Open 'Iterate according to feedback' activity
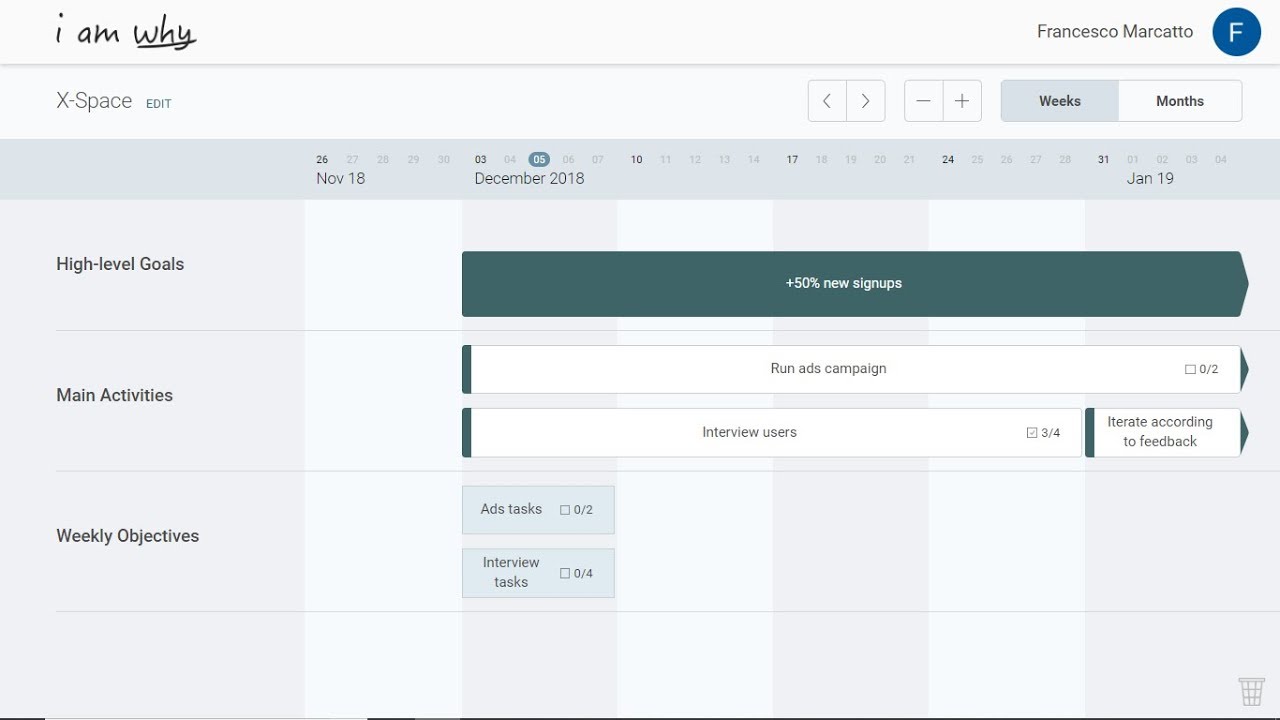 [x=1167, y=433]
